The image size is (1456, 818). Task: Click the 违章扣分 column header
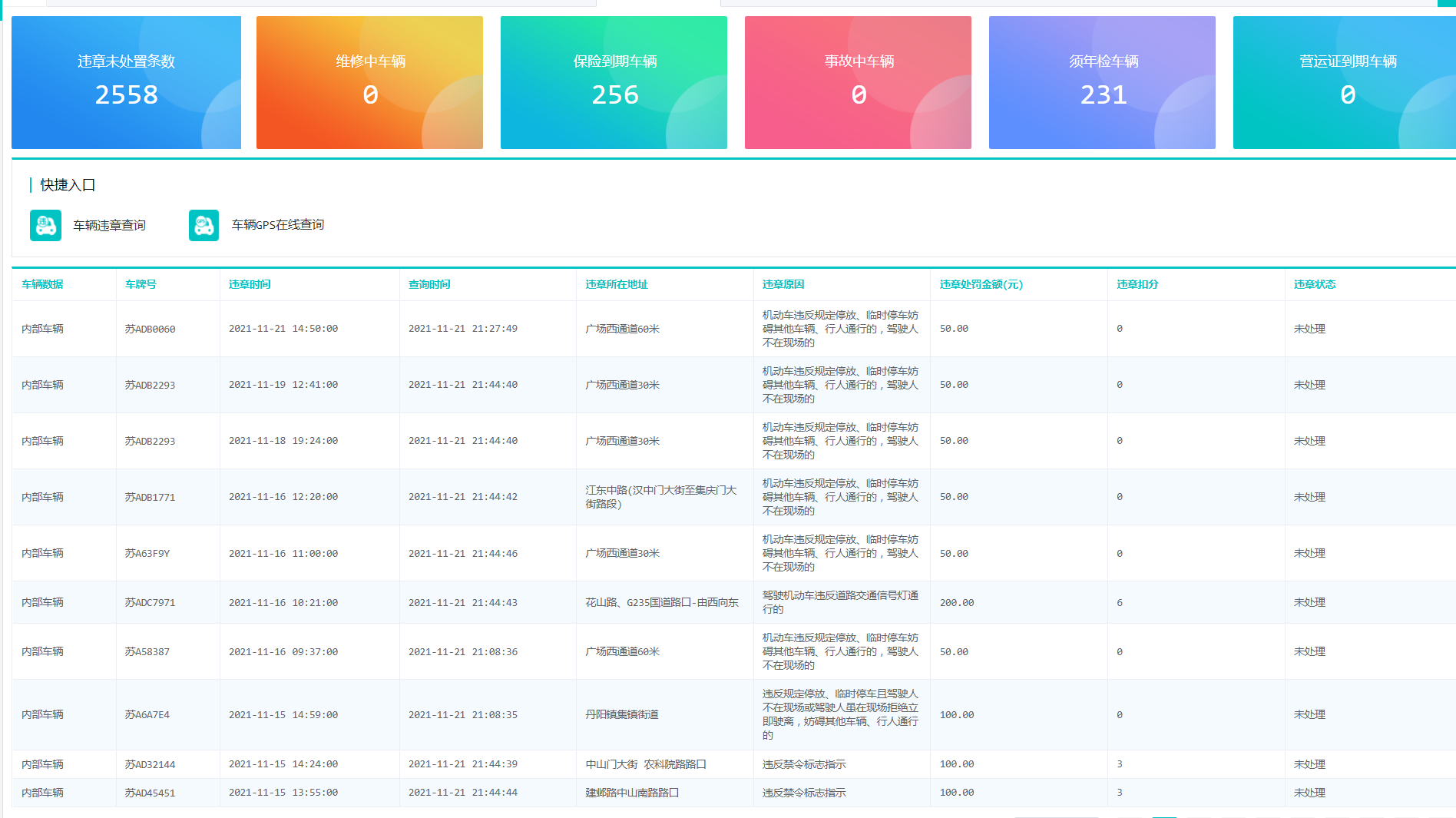1137,284
